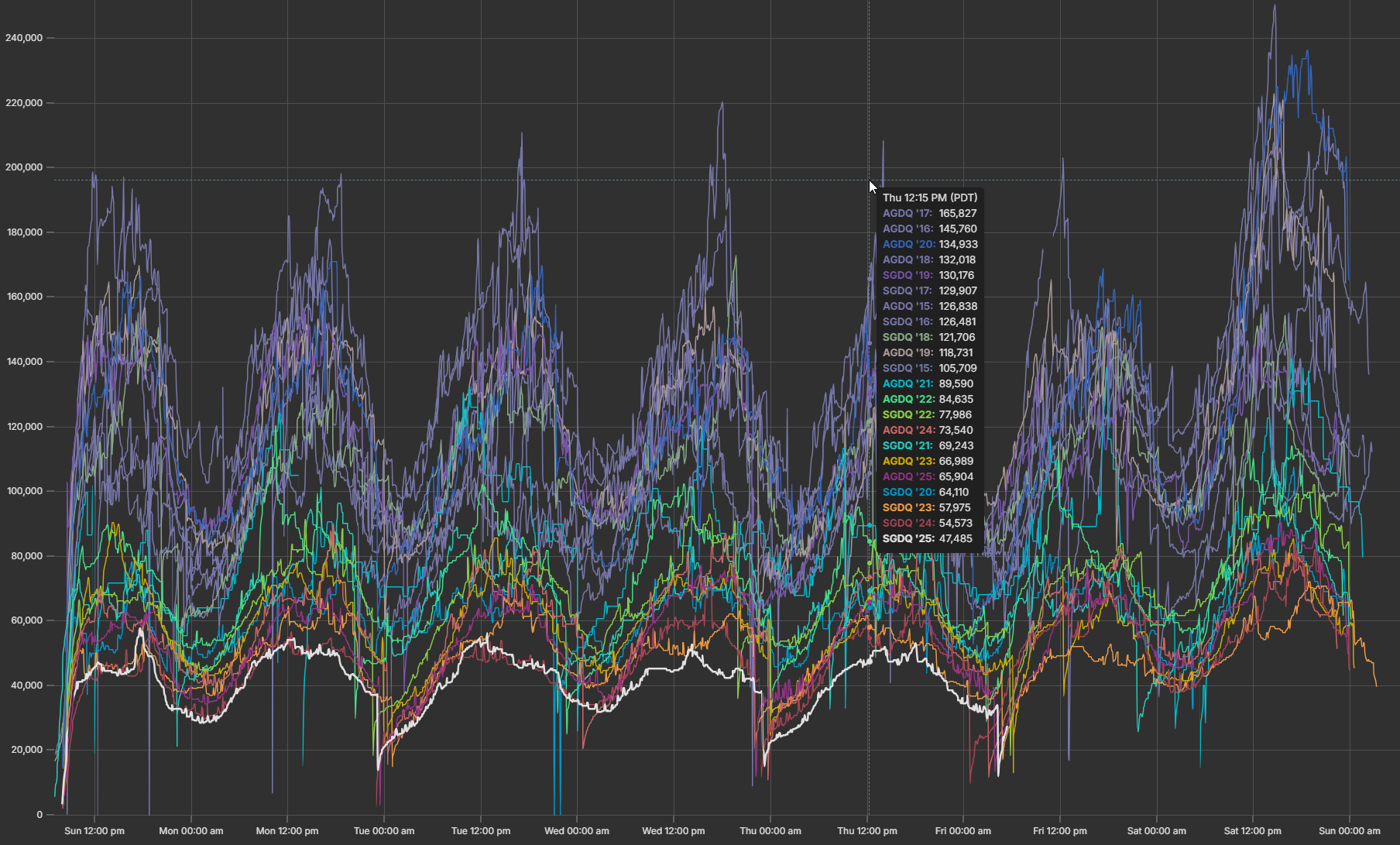Image resolution: width=1400 pixels, height=845 pixels.
Task: Click the SGDQ '16 entry showing 126,481
Action: pos(929,321)
